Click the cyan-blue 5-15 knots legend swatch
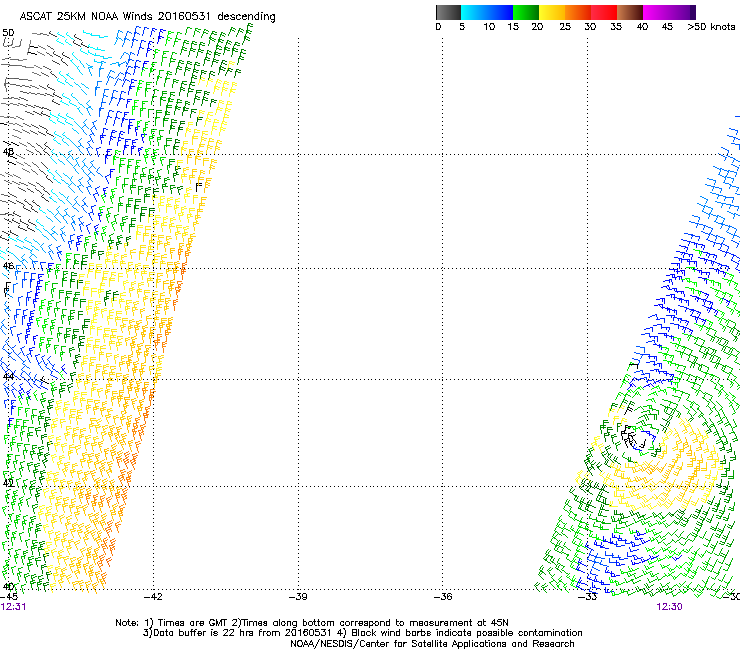The height and width of the screenshot is (650, 740). (x=487, y=12)
